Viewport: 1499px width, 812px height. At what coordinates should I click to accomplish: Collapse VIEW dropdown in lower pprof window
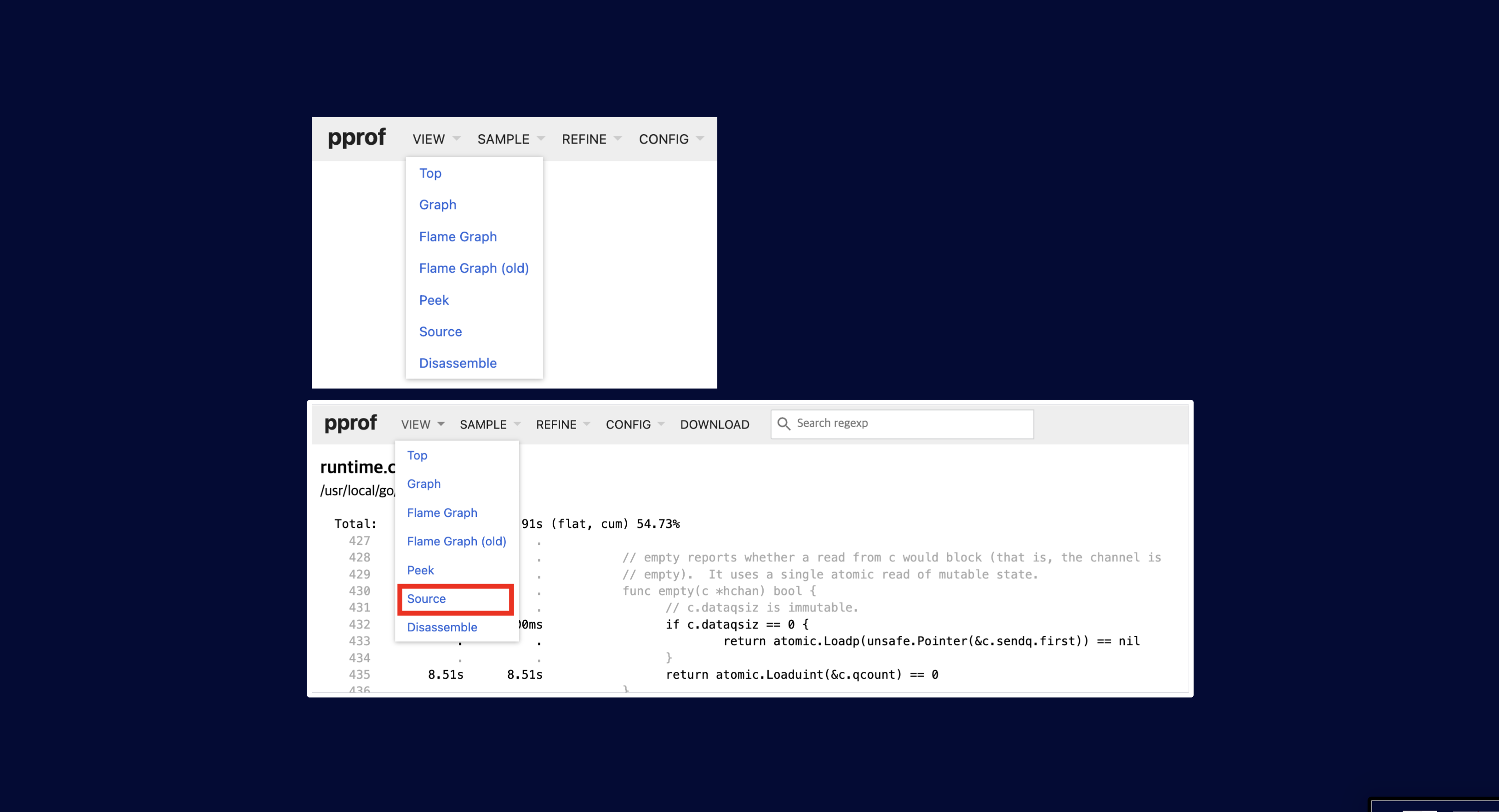(x=423, y=424)
